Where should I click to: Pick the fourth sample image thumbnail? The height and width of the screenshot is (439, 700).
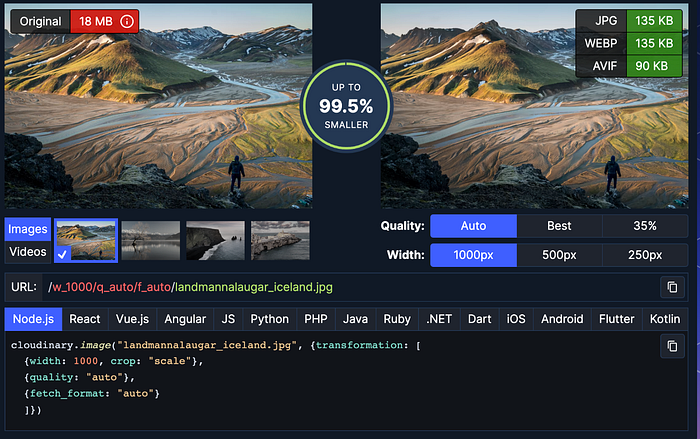pyautogui.click(x=280, y=241)
